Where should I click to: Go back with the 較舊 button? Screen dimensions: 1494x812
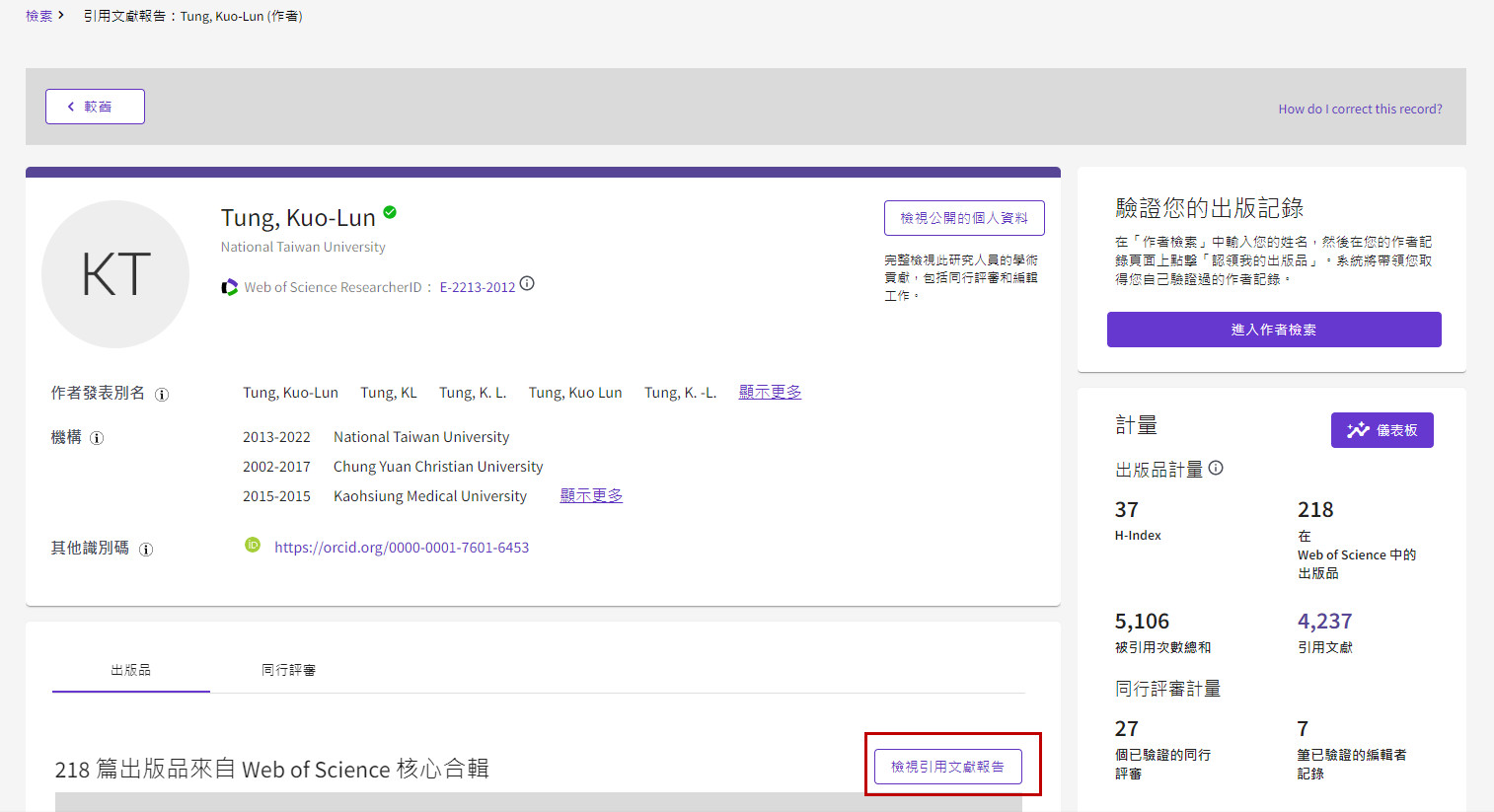pyautogui.click(x=95, y=107)
